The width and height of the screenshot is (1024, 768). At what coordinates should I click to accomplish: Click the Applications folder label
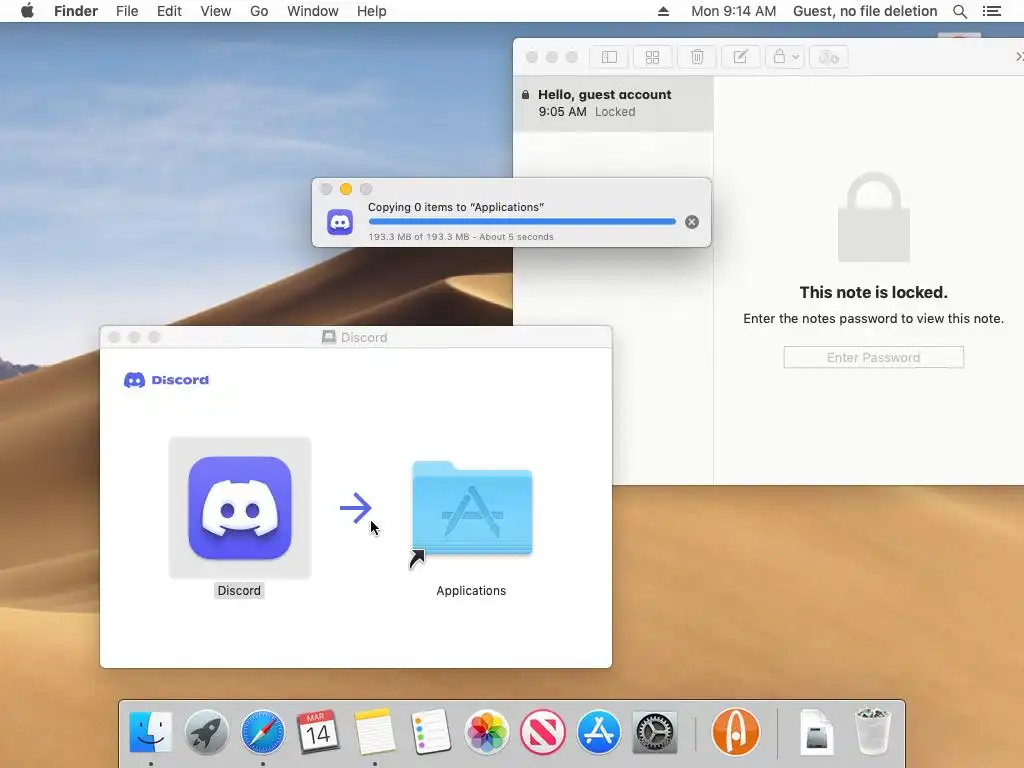point(471,590)
